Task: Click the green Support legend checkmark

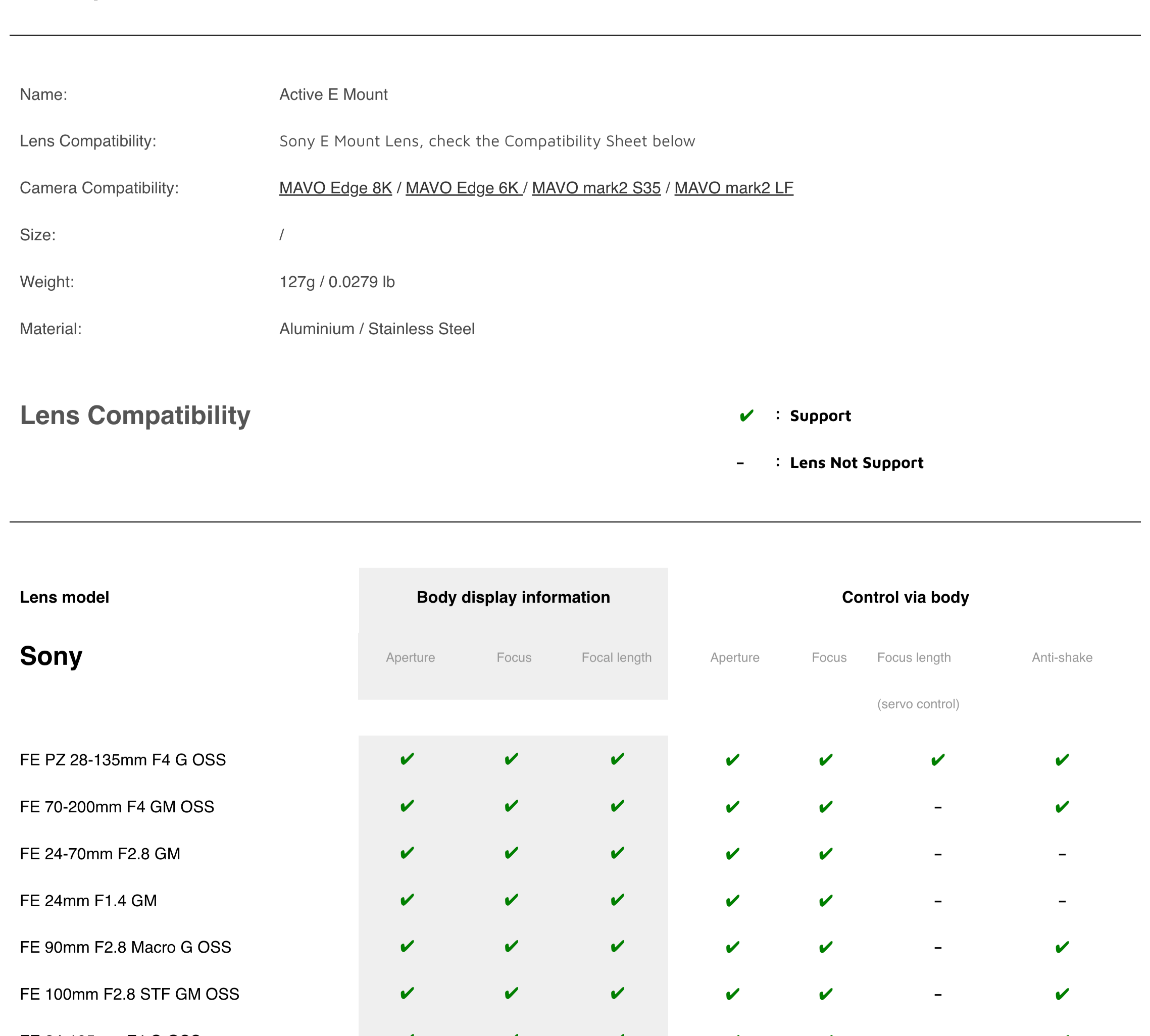Action: (x=746, y=416)
